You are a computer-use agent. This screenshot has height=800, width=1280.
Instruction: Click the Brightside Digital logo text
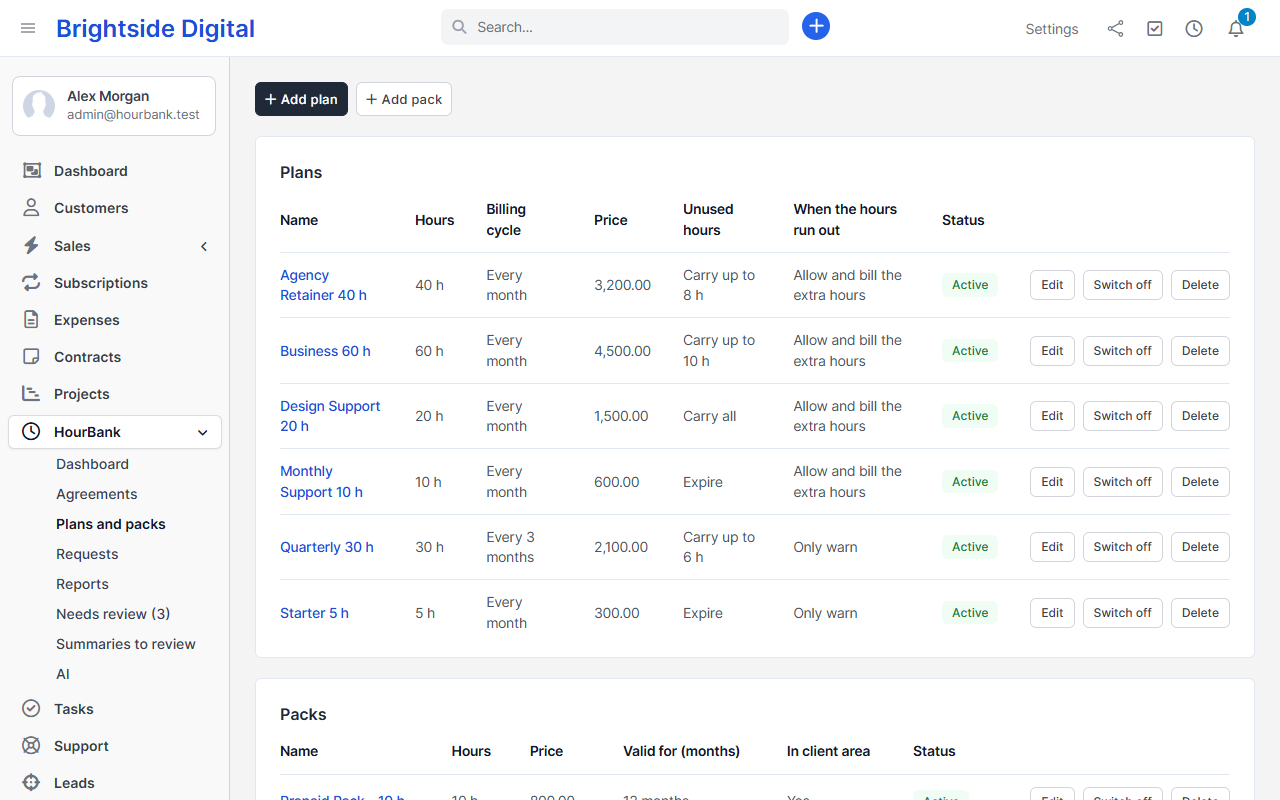click(x=155, y=29)
